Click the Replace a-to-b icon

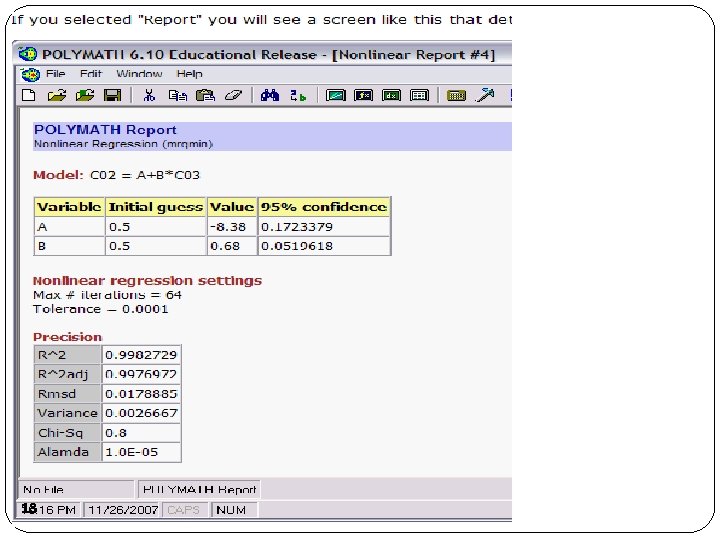coord(298,96)
